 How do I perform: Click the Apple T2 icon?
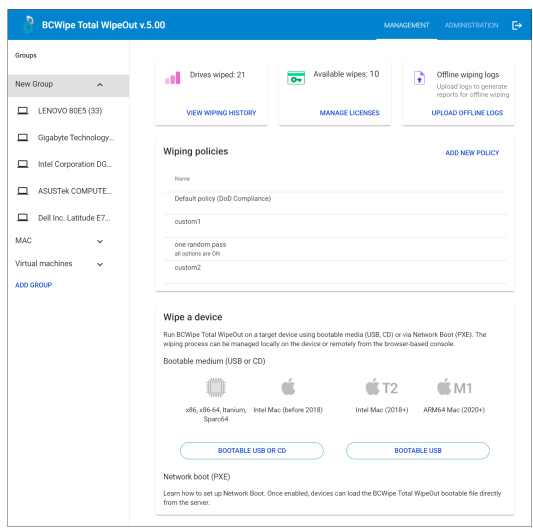(381, 387)
